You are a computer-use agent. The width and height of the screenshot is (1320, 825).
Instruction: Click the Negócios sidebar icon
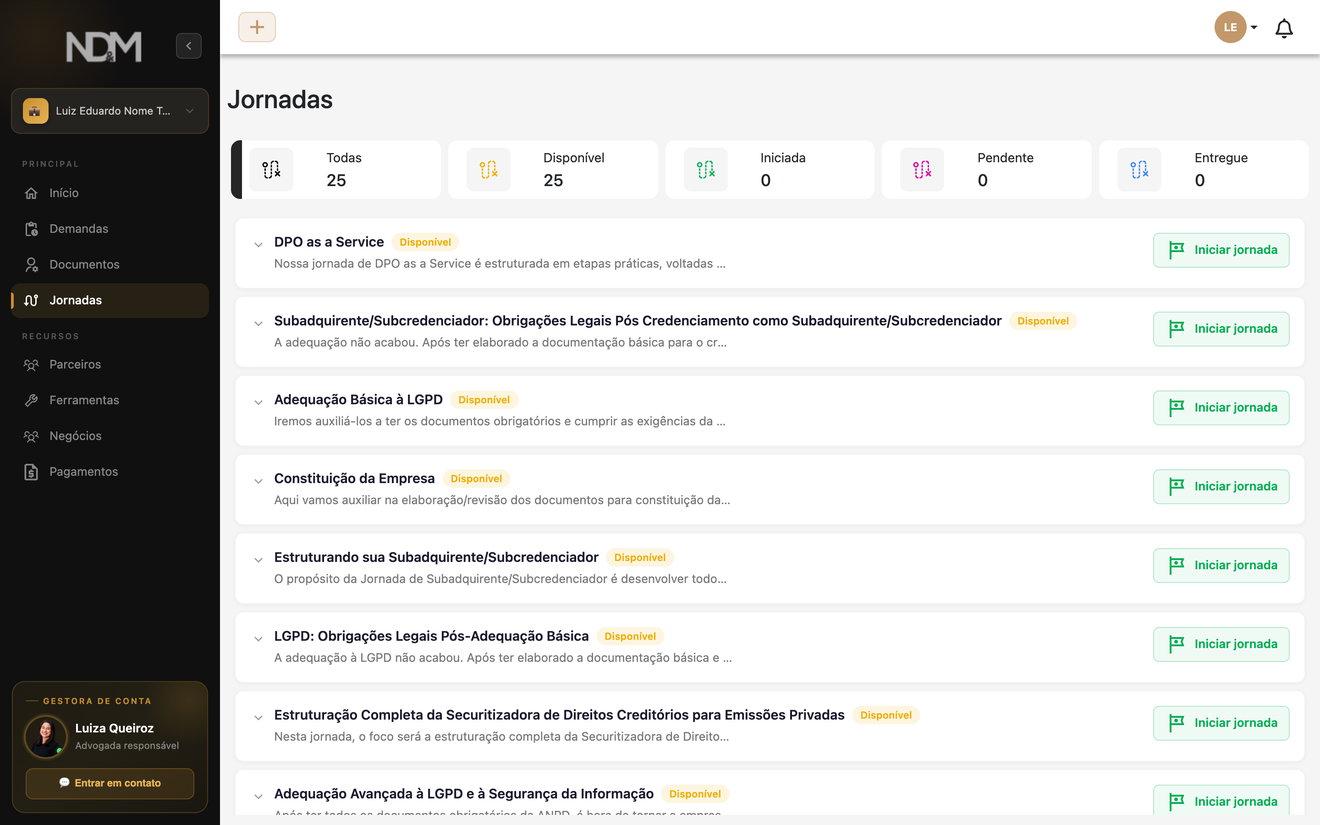click(x=31, y=436)
